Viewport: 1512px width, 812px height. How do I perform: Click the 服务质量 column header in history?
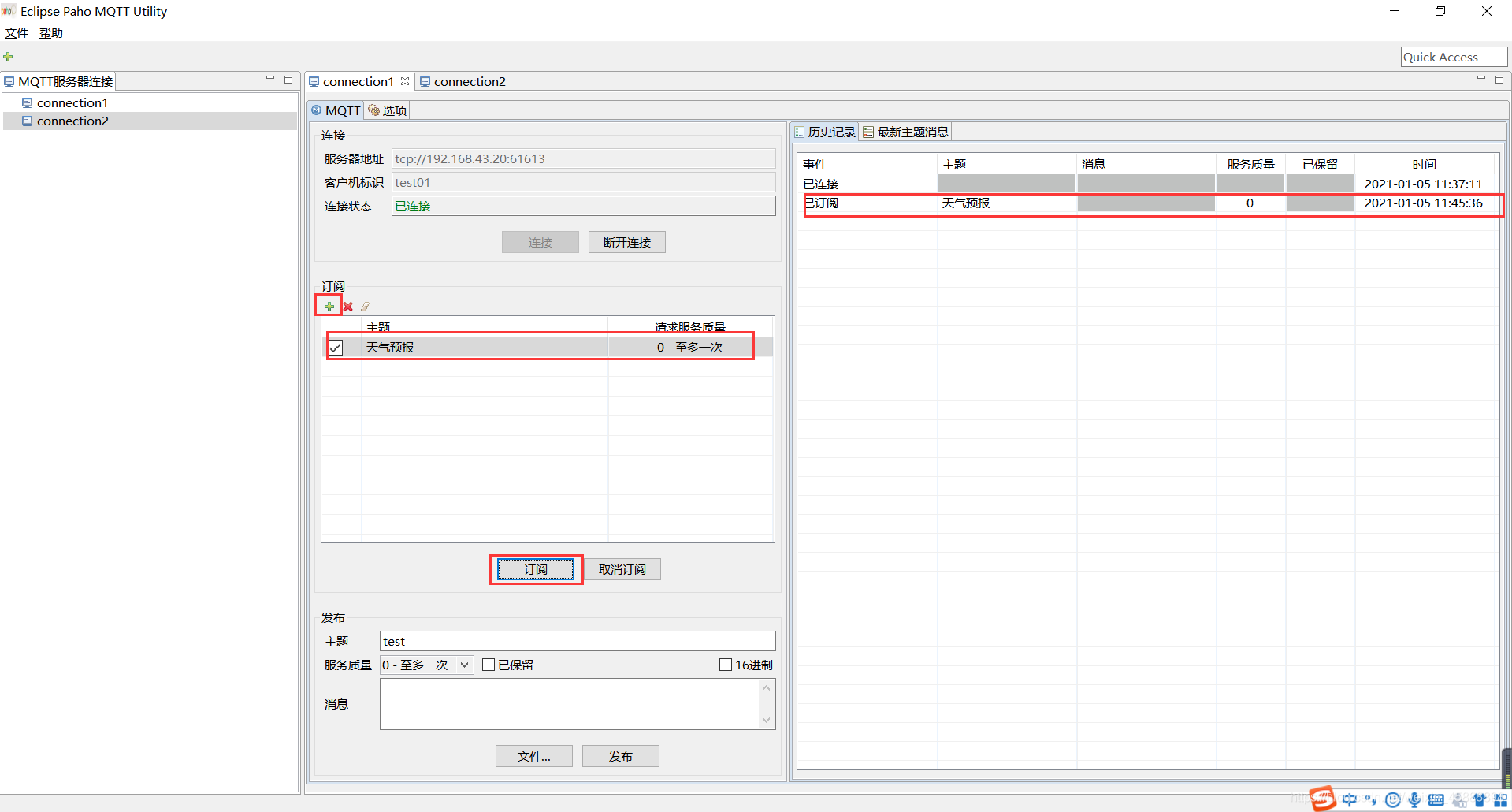coord(1251,164)
